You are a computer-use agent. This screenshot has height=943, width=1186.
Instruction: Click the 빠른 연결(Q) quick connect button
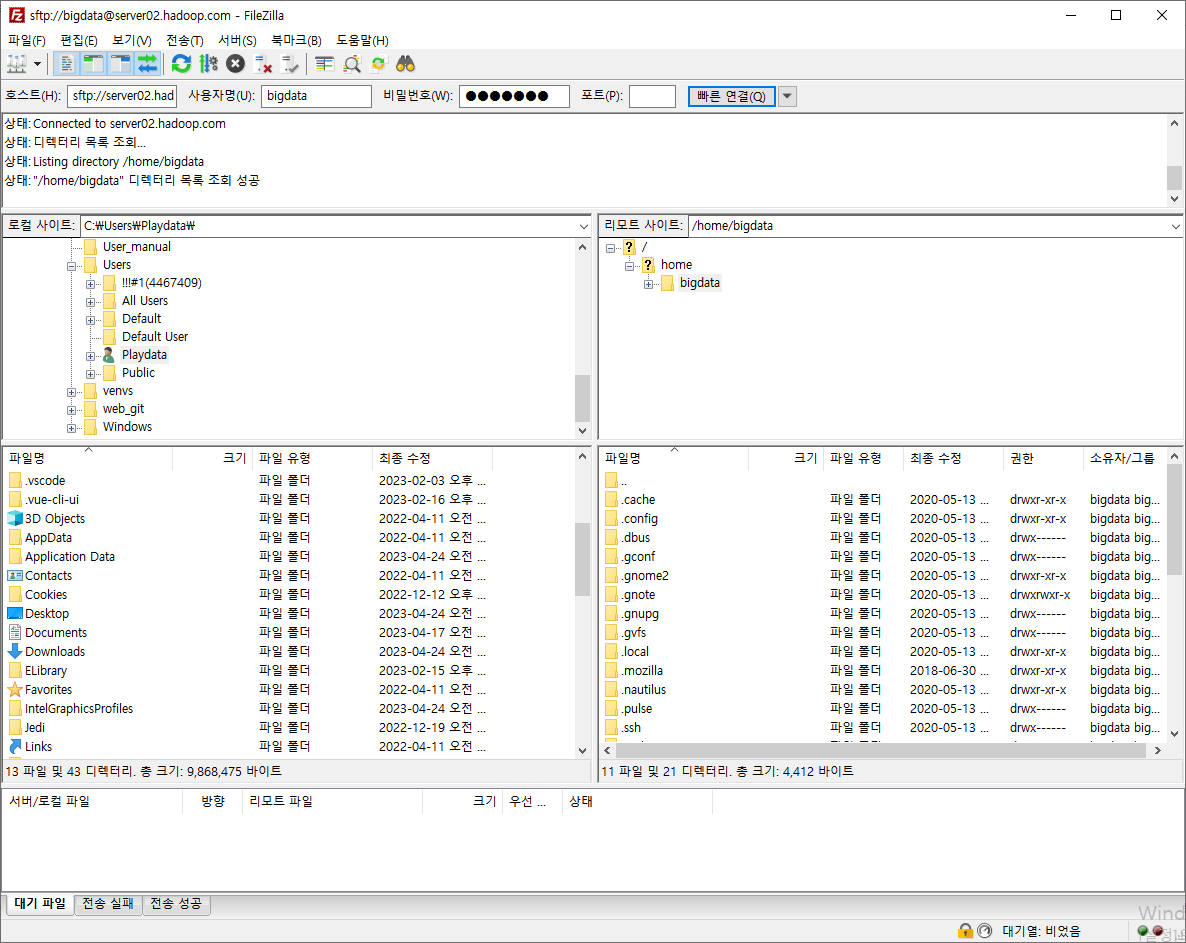(x=731, y=96)
